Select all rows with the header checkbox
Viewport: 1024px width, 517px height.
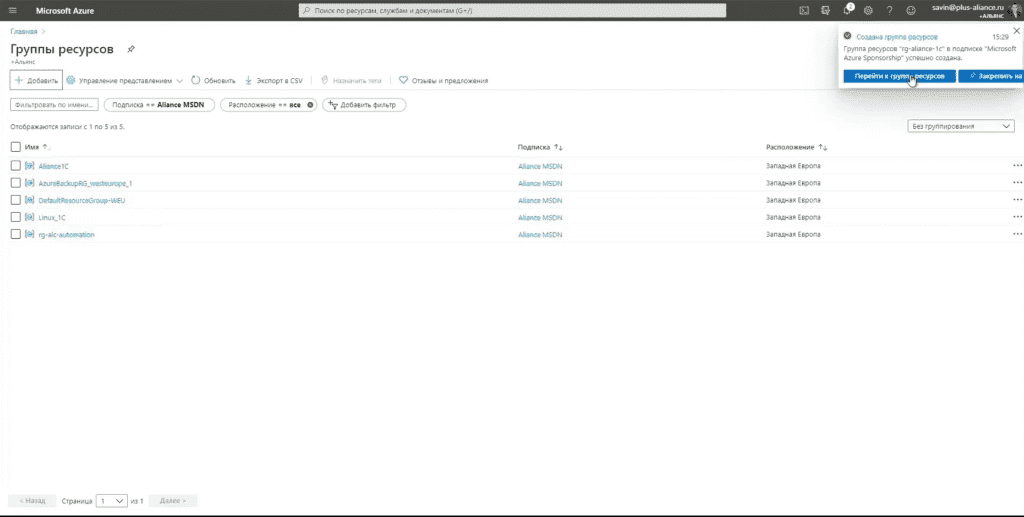tap(16, 147)
